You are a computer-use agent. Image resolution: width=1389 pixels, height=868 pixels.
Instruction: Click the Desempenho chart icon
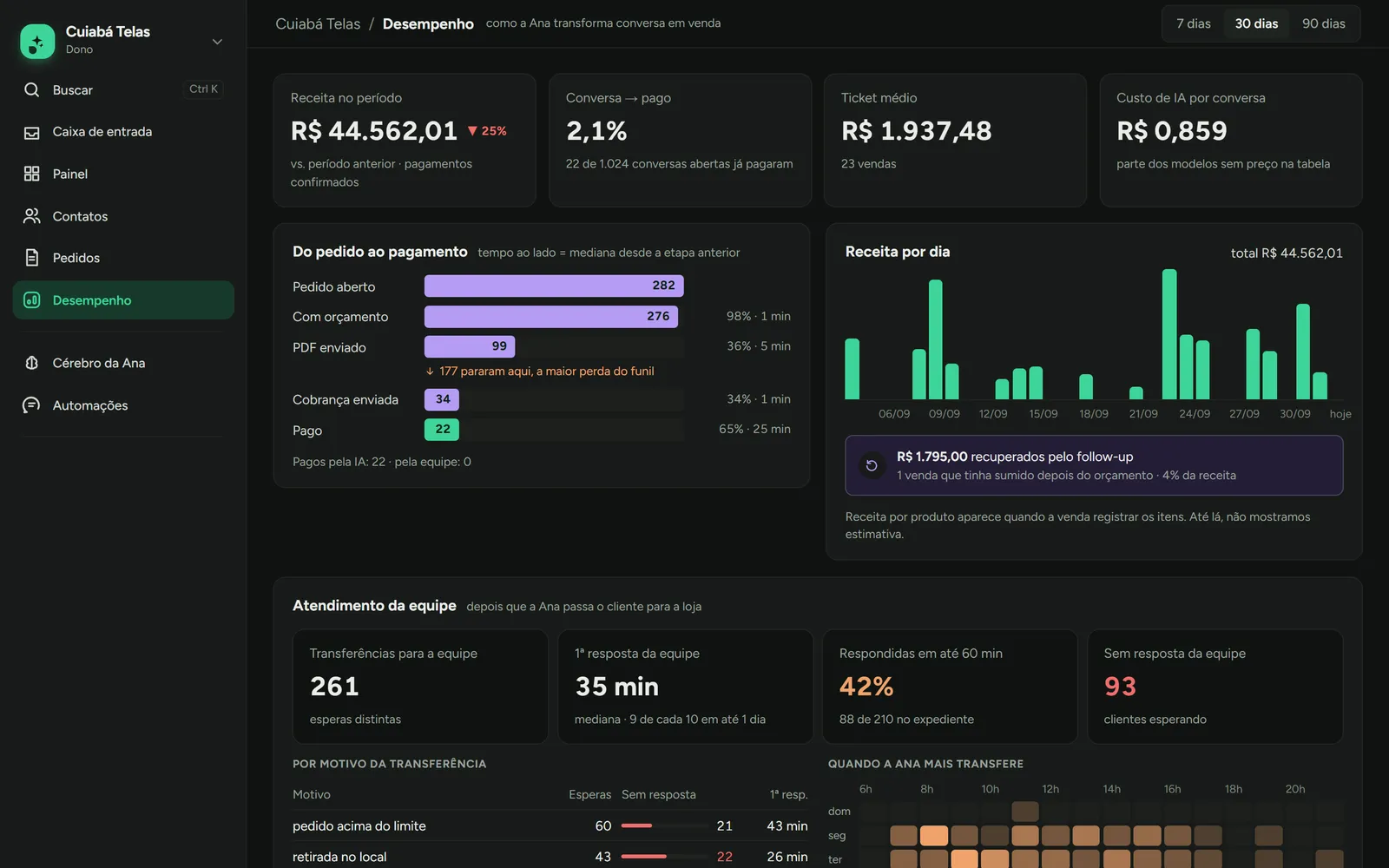(32, 300)
